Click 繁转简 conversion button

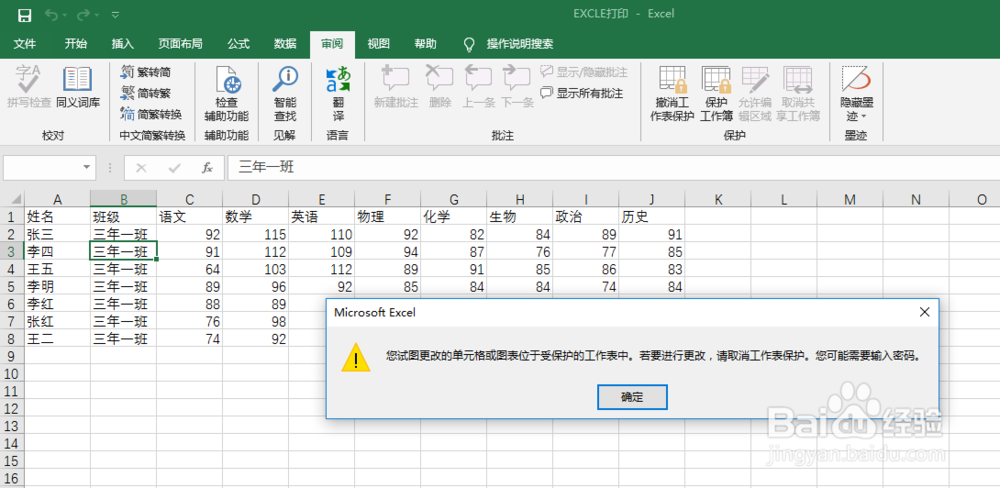click(147, 72)
